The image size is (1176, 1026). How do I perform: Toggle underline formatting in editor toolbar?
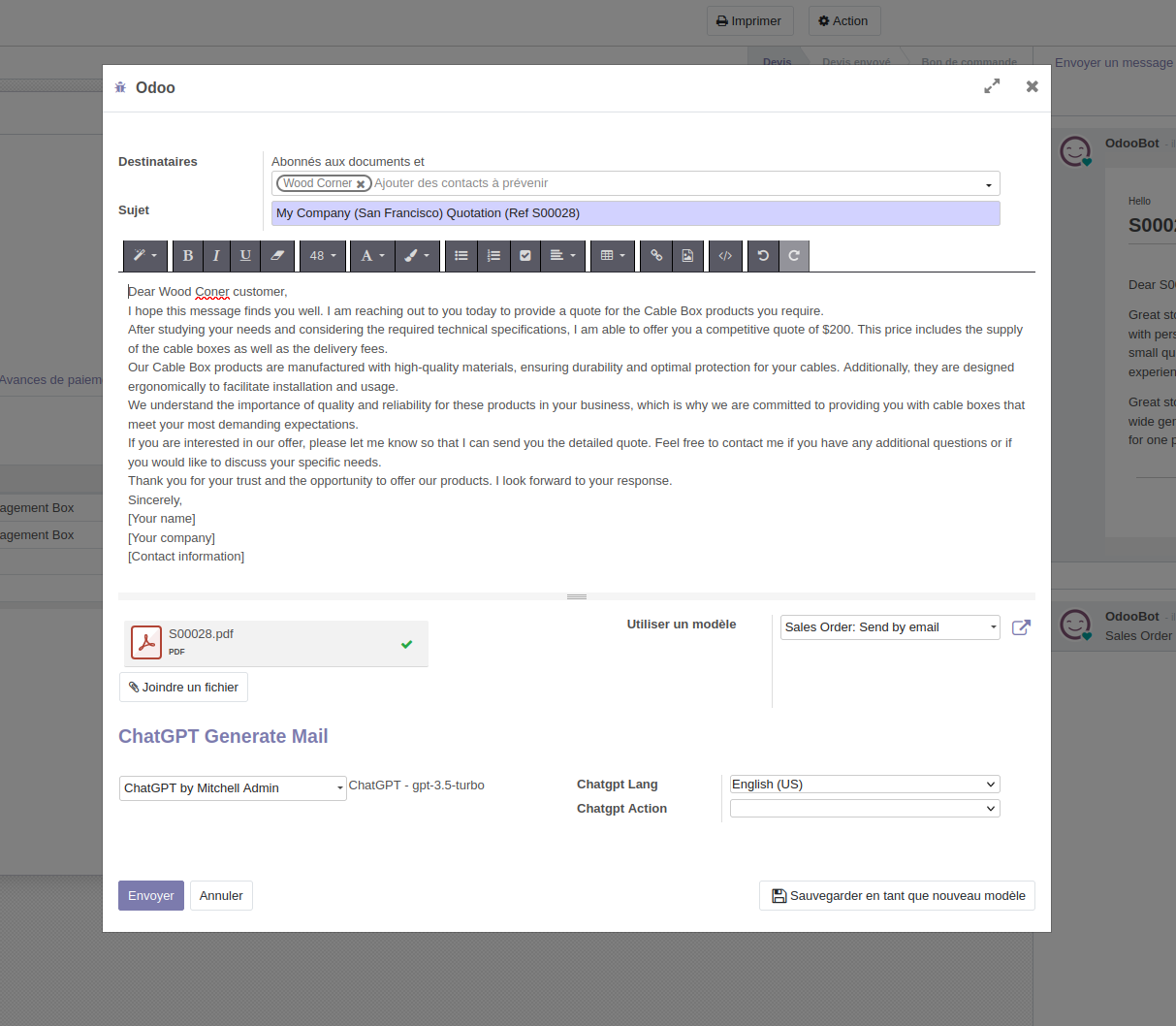coord(245,256)
